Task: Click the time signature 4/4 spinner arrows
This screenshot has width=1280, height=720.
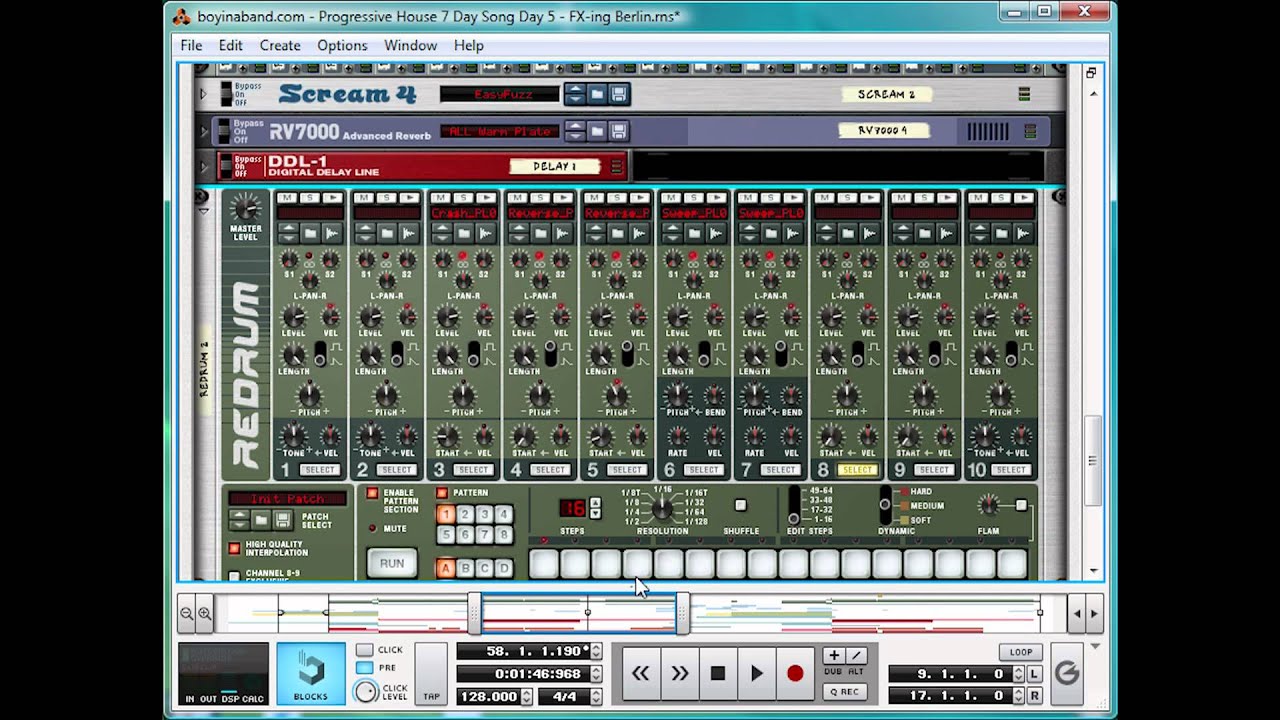Action: pos(596,697)
